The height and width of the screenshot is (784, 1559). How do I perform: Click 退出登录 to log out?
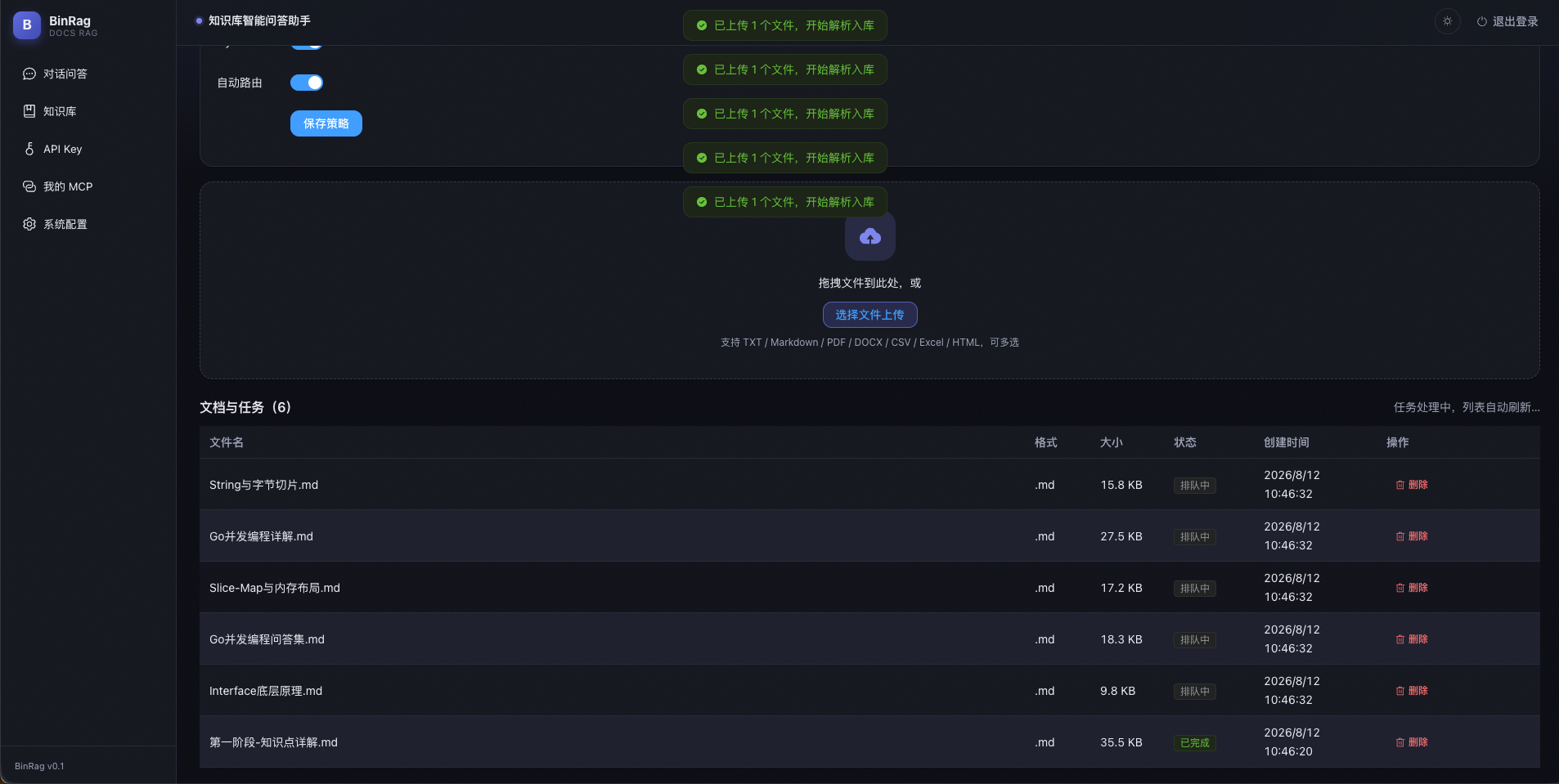click(1507, 21)
